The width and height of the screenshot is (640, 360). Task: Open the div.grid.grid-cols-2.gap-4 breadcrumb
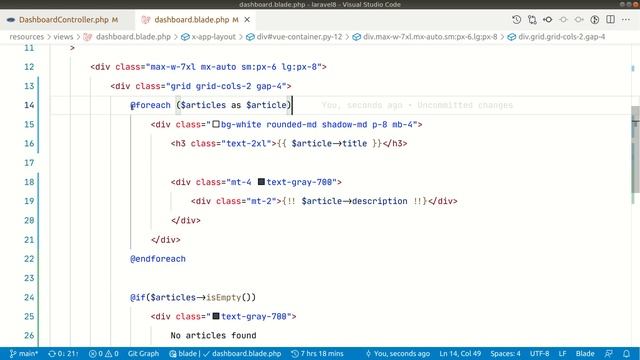point(562,37)
